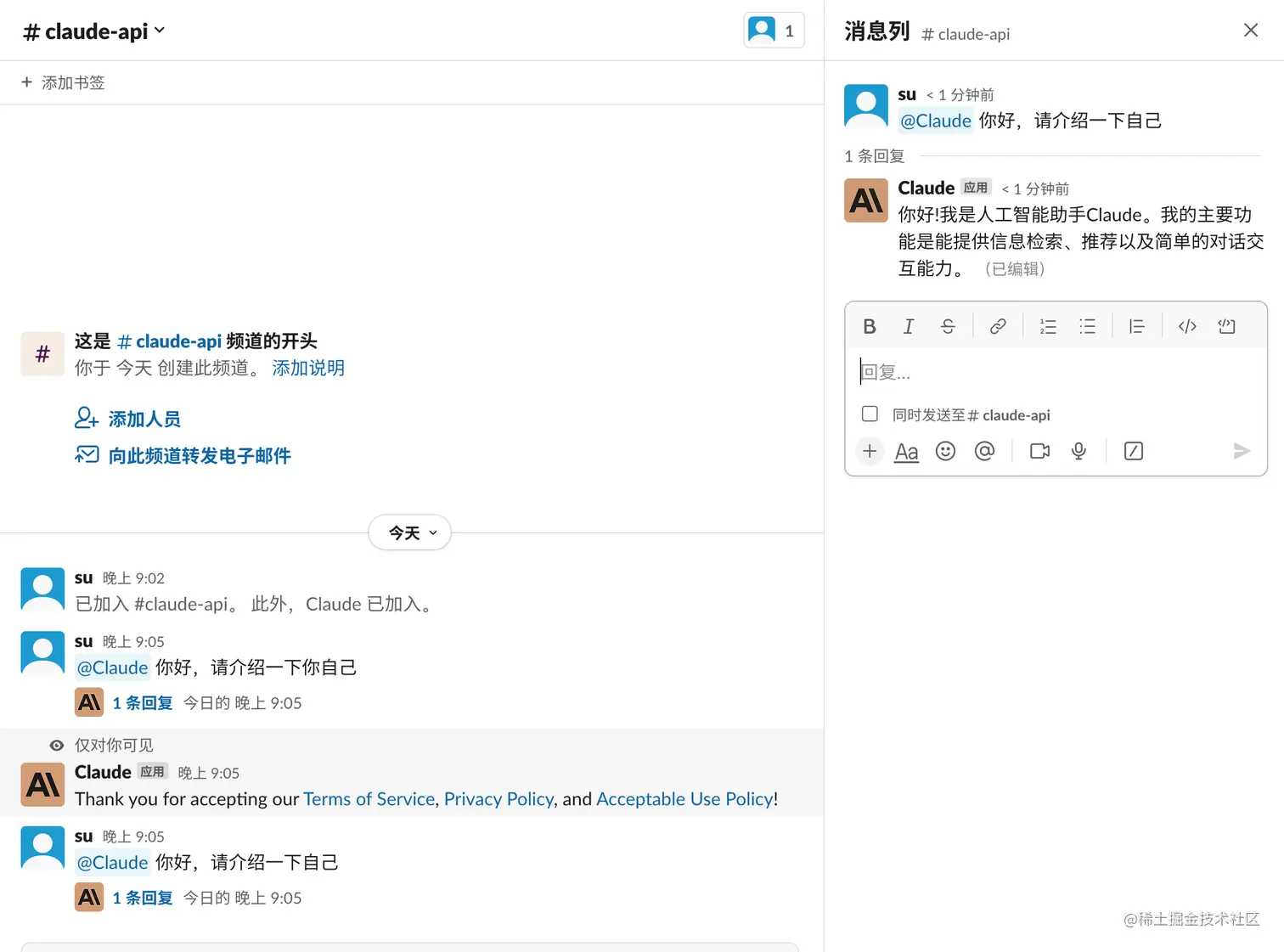Click su avatar on 9:02 join message

click(42, 589)
